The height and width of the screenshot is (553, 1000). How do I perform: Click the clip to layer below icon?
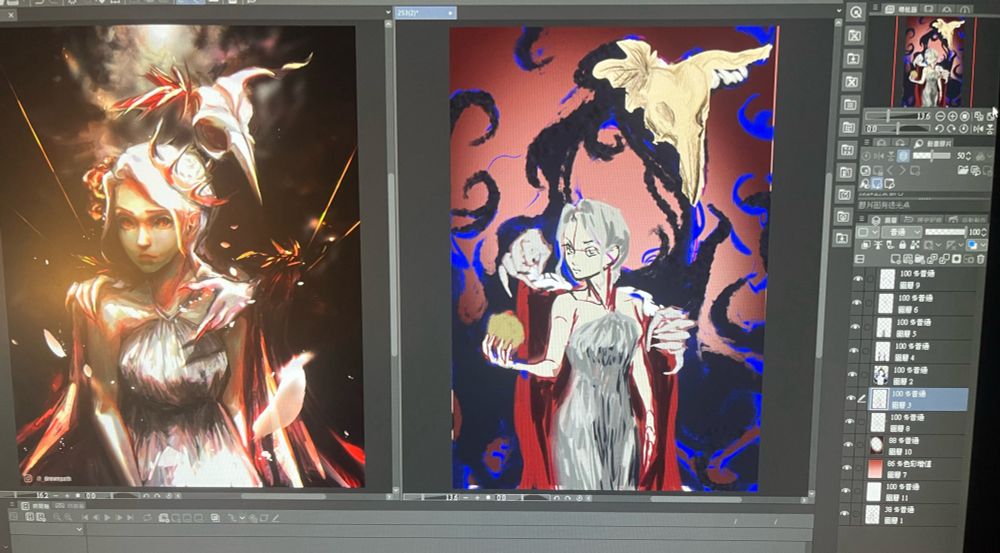point(865,244)
